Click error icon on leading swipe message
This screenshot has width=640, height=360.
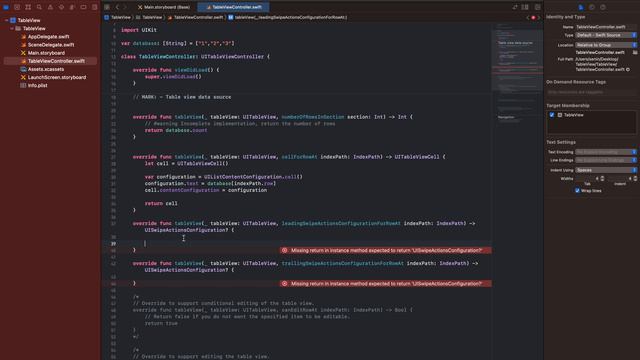284,250
